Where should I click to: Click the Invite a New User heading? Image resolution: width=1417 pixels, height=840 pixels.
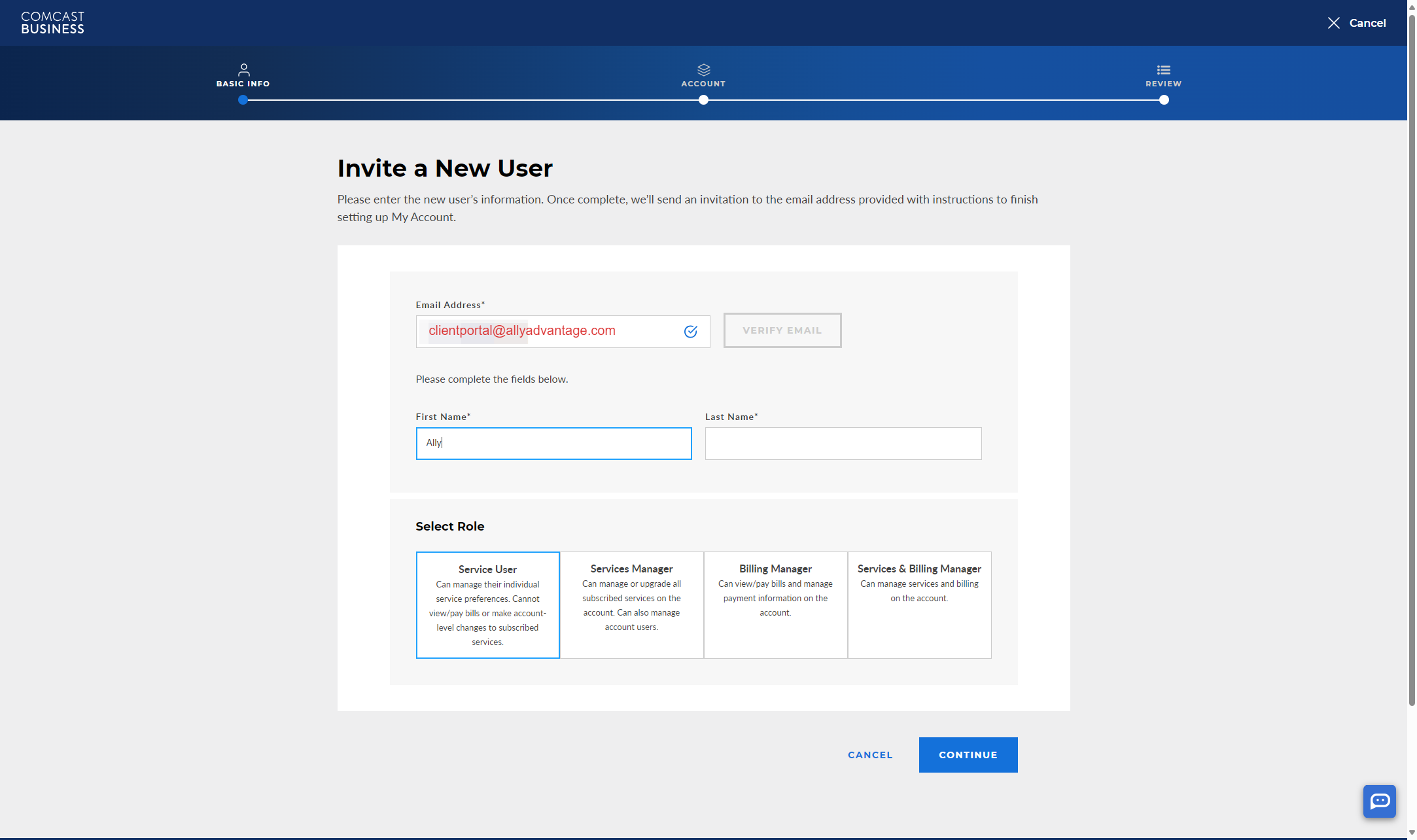point(445,168)
